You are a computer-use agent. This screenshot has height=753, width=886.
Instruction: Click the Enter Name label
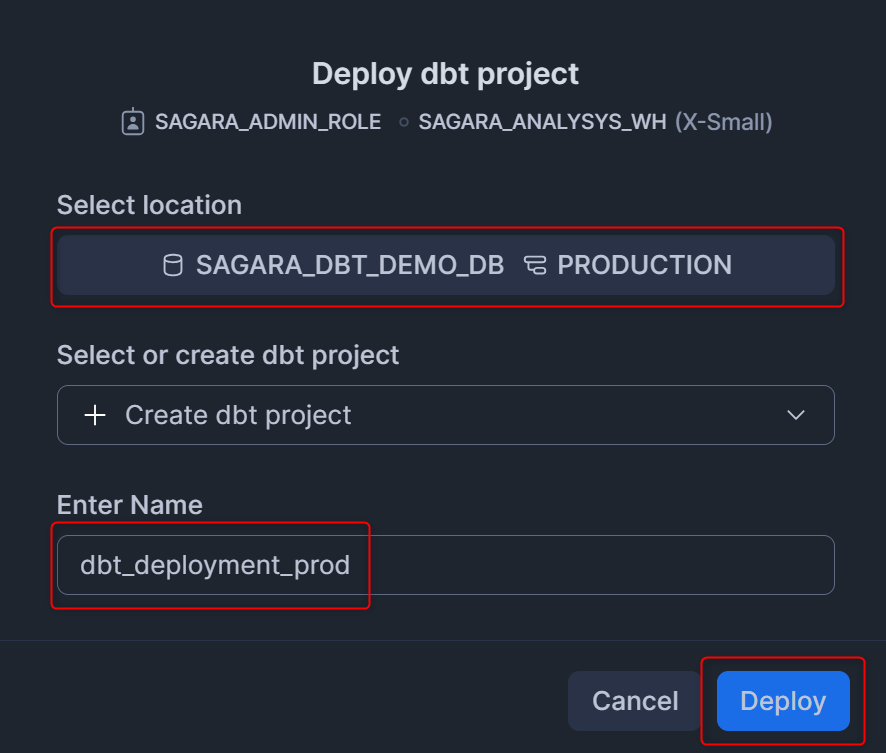(129, 505)
